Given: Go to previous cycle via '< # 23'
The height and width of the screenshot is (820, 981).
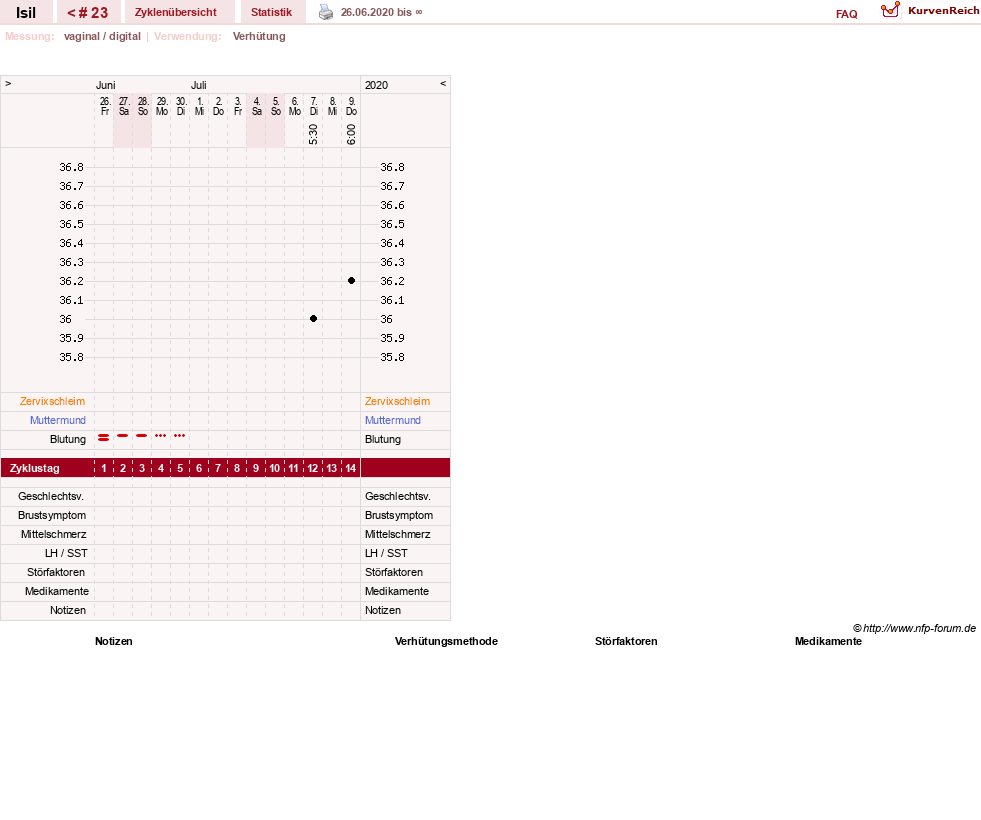Looking at the screenshot, I should pos(88,13).
